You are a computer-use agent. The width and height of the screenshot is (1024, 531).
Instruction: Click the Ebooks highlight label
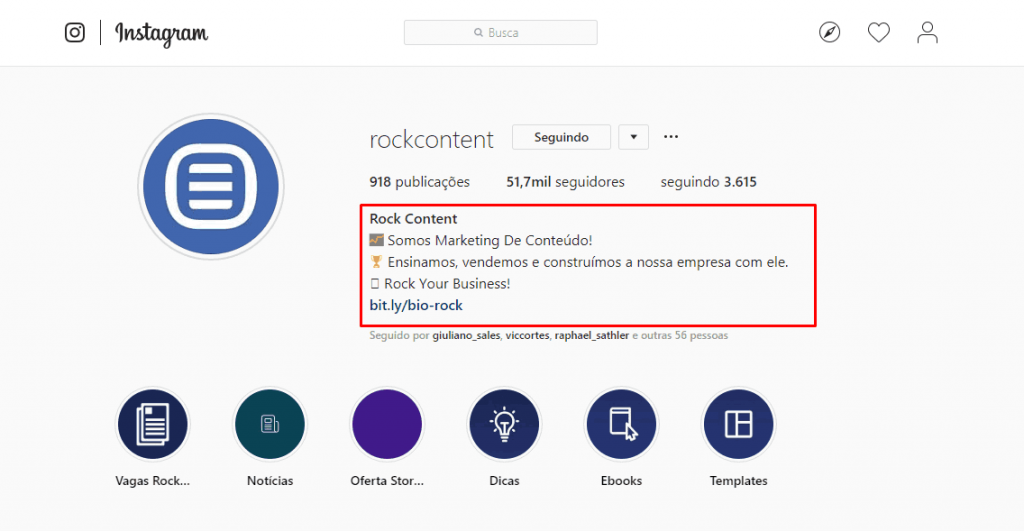coord(621,481)
